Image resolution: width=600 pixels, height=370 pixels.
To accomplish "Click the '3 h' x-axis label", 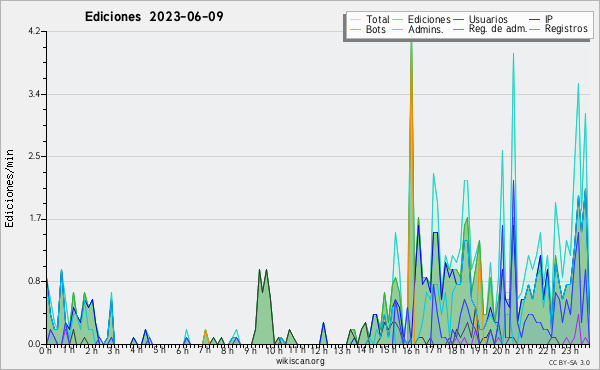I will pyautogui.click(x=113, y=350).
